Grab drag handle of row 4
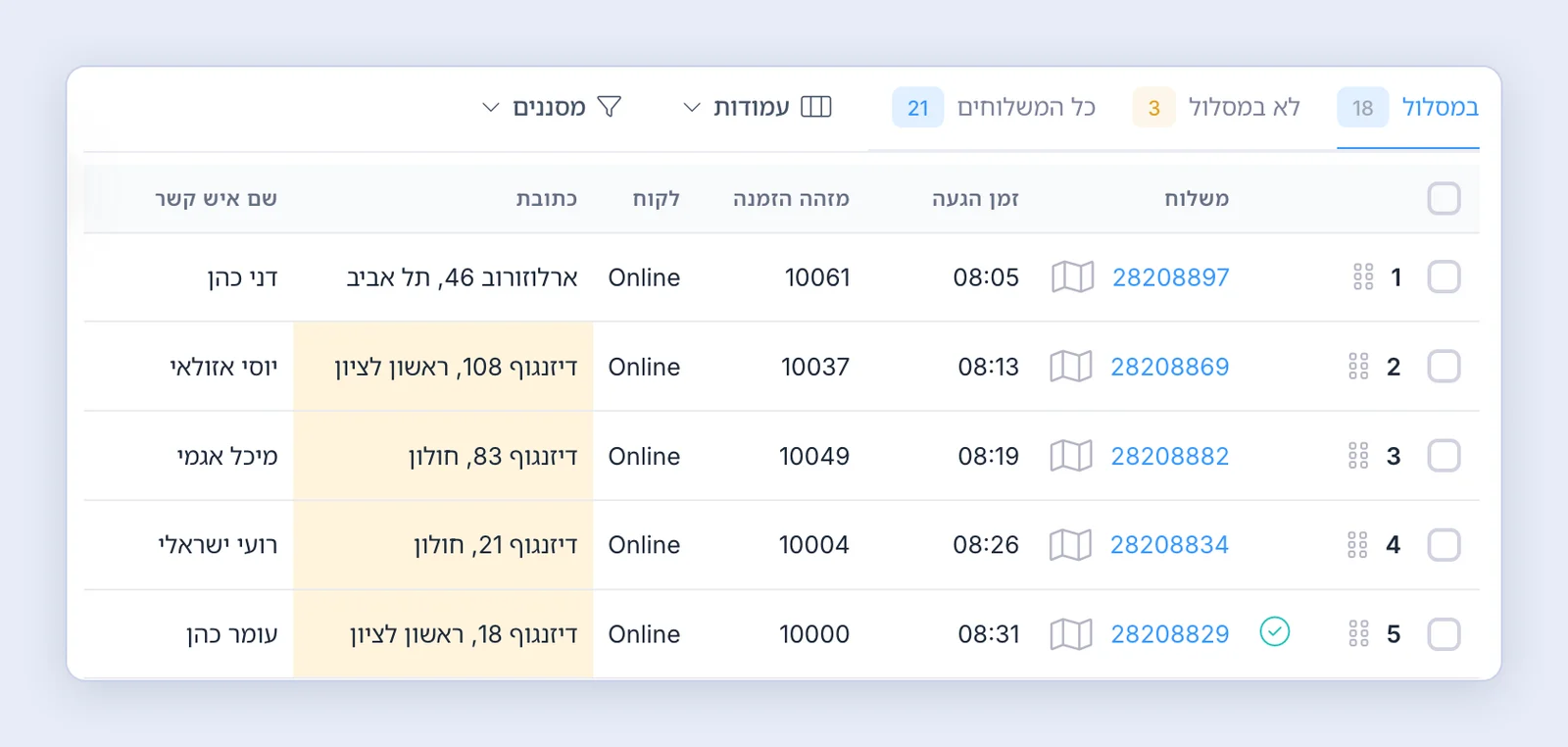 [1357, 545]
